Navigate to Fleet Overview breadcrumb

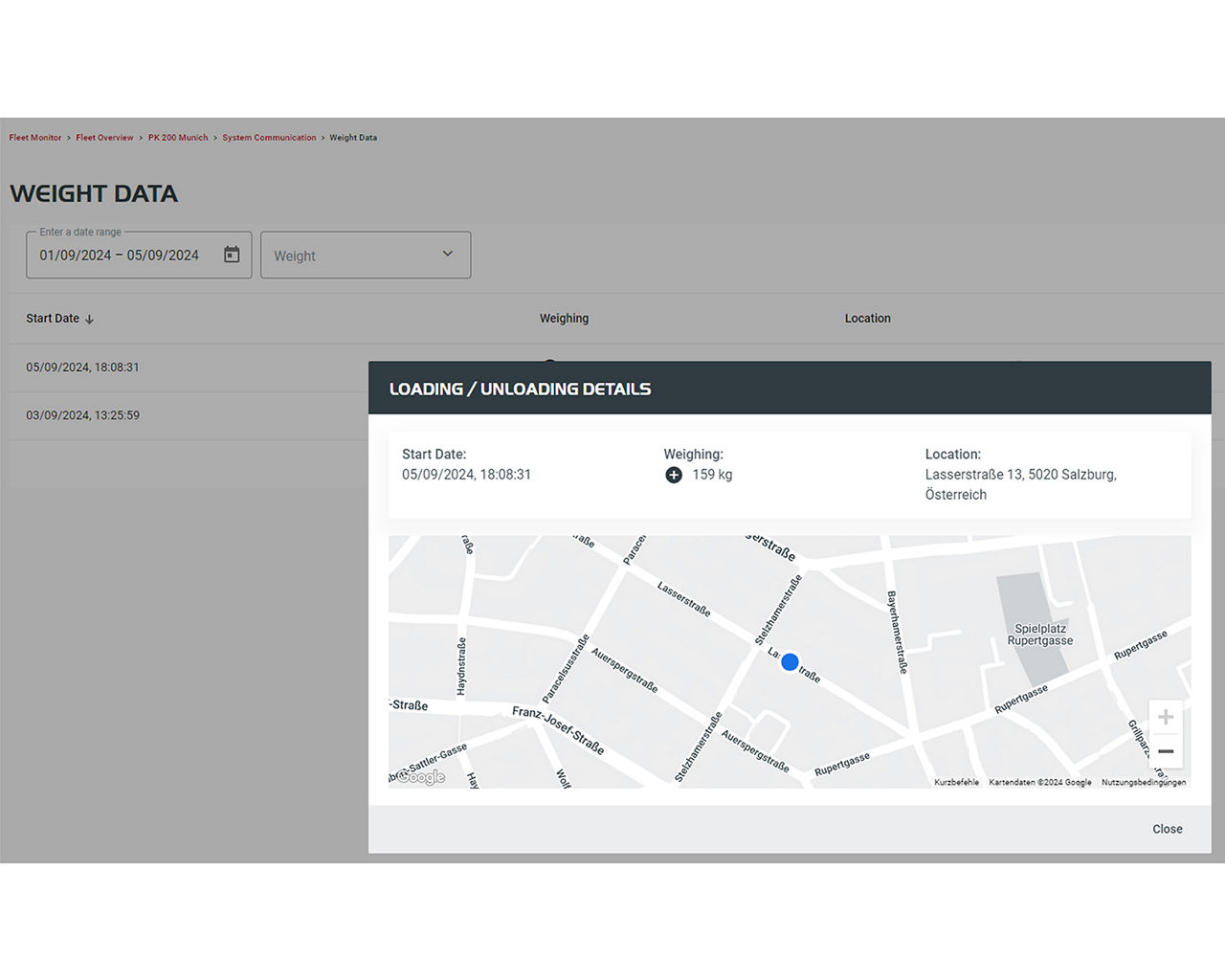point(104,138)
